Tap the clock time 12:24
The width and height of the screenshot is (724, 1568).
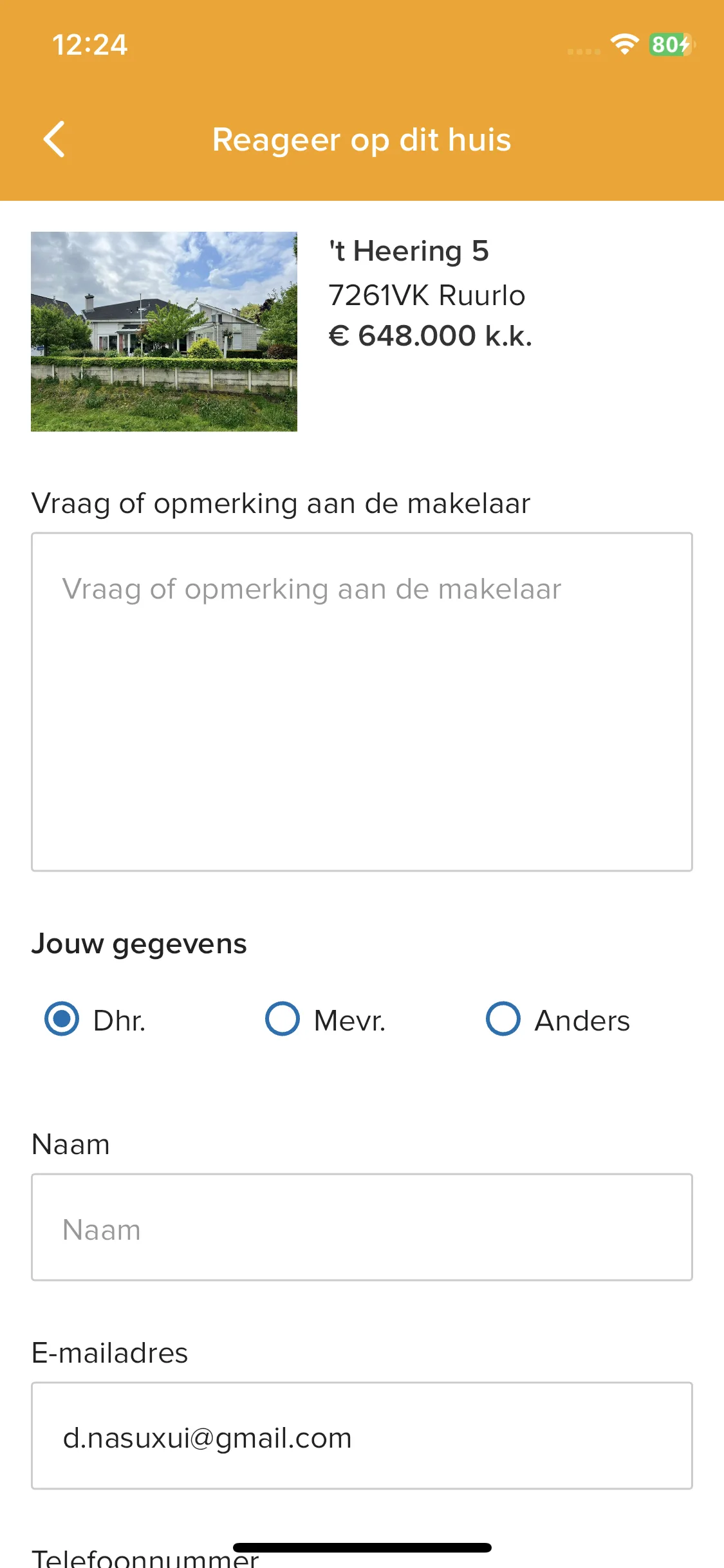click(90, 45)
